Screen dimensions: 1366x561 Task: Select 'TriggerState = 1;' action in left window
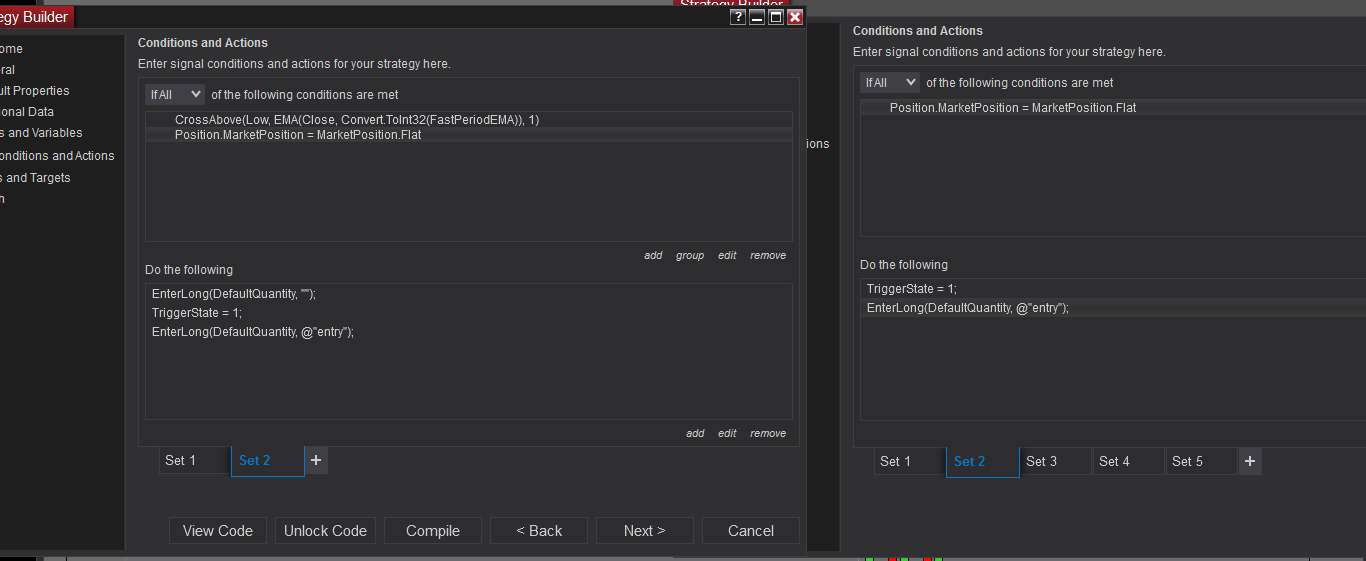(x=468, y=313)
